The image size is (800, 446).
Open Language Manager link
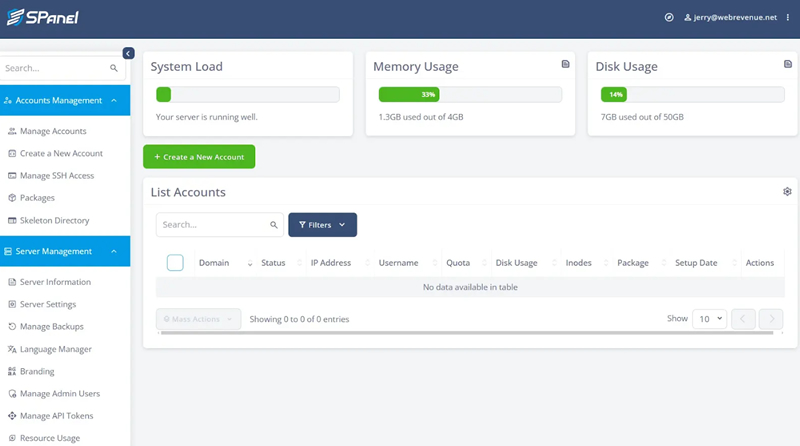coord(56,349)
